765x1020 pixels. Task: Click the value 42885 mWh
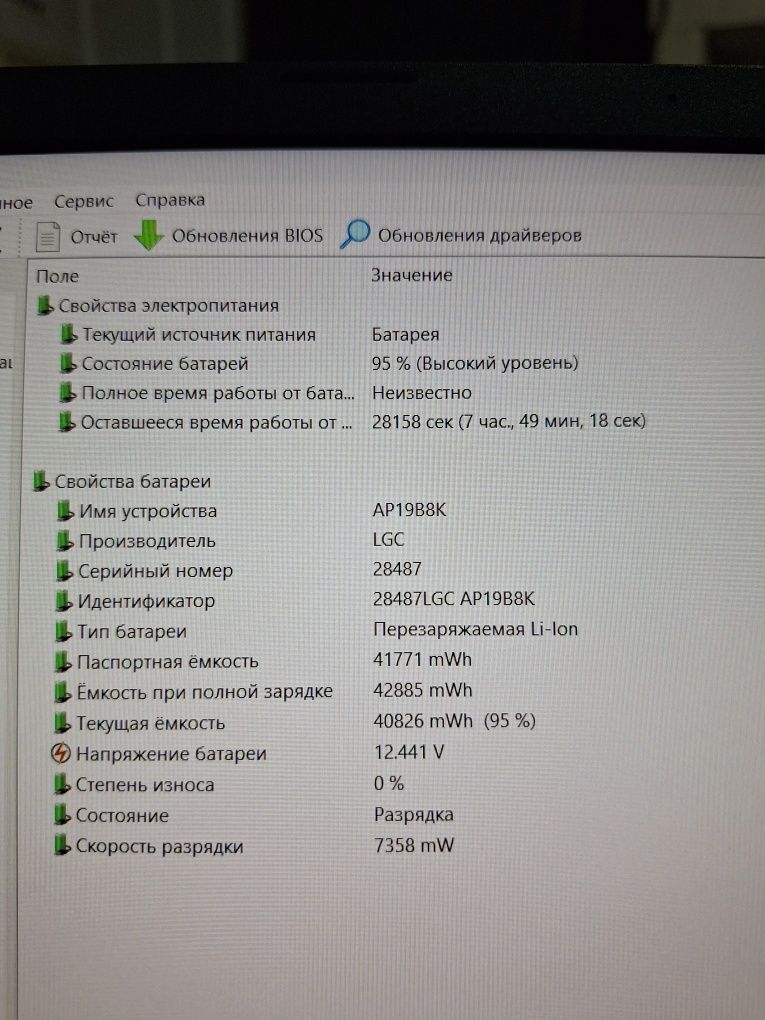[423, 691]
